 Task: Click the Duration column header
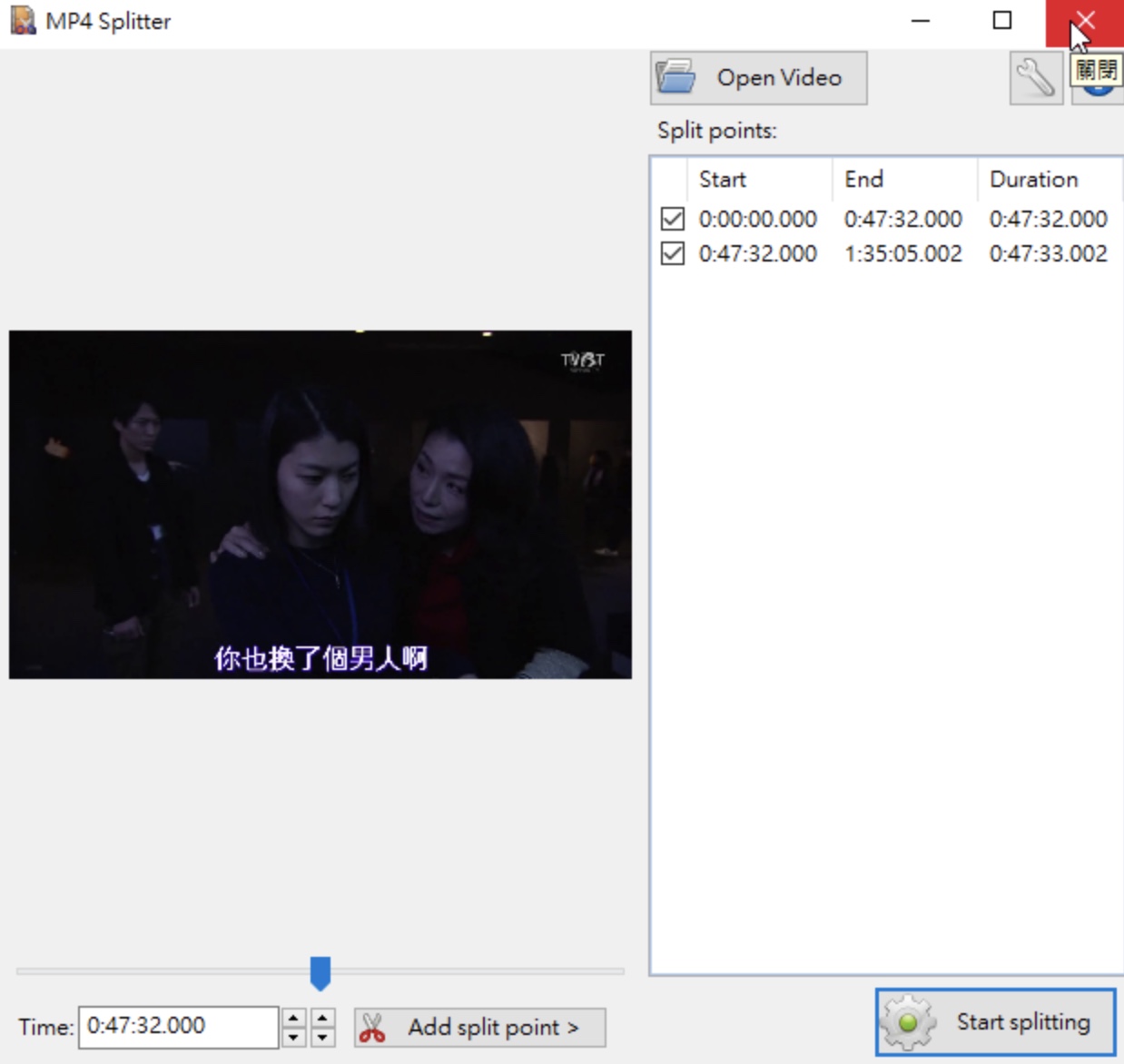point(1050,179)
